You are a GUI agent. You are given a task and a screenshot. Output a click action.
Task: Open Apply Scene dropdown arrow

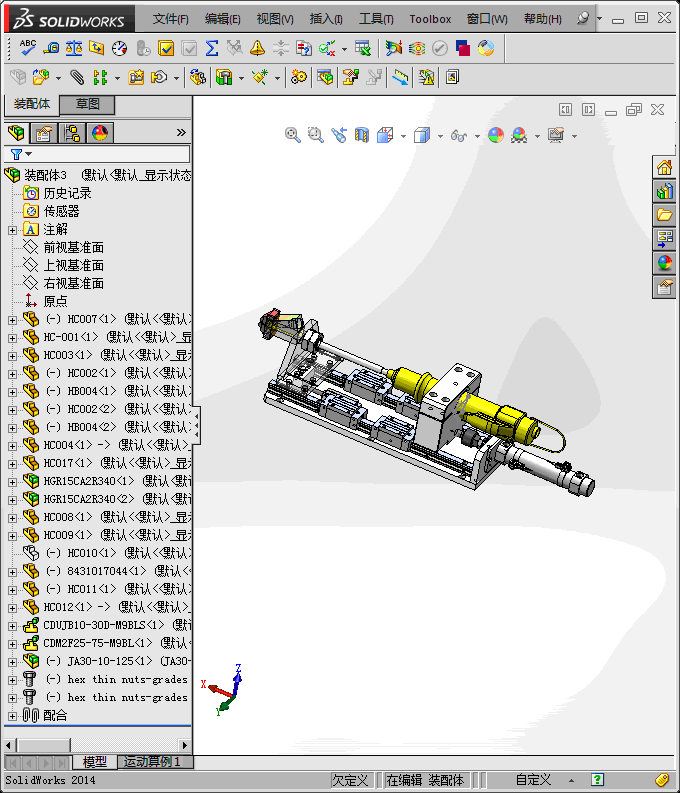537,136
